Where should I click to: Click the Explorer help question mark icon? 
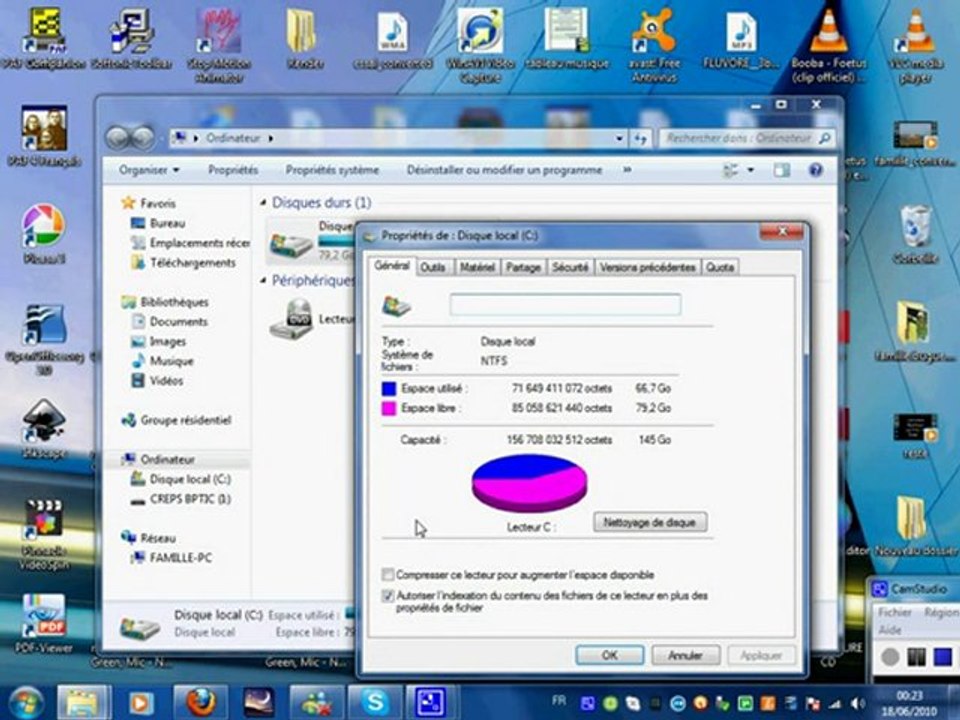[815, 170]
